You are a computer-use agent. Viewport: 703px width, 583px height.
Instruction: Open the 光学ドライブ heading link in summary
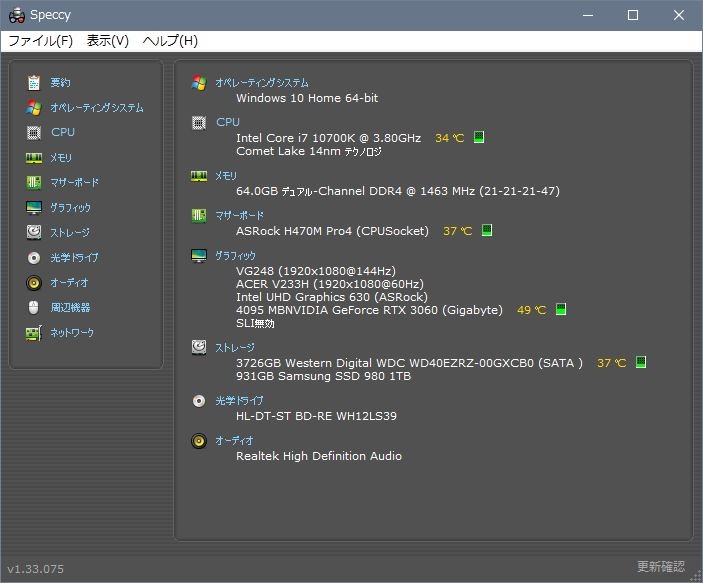point(239,401)
